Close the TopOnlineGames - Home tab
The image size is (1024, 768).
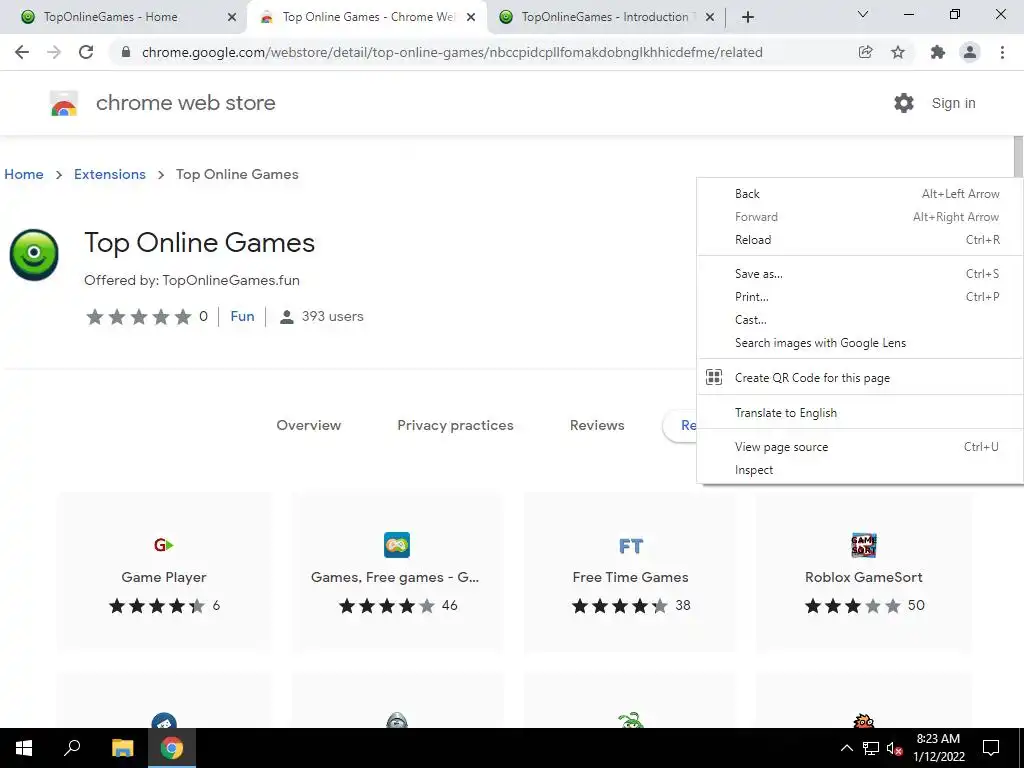(x=232, y=17)
